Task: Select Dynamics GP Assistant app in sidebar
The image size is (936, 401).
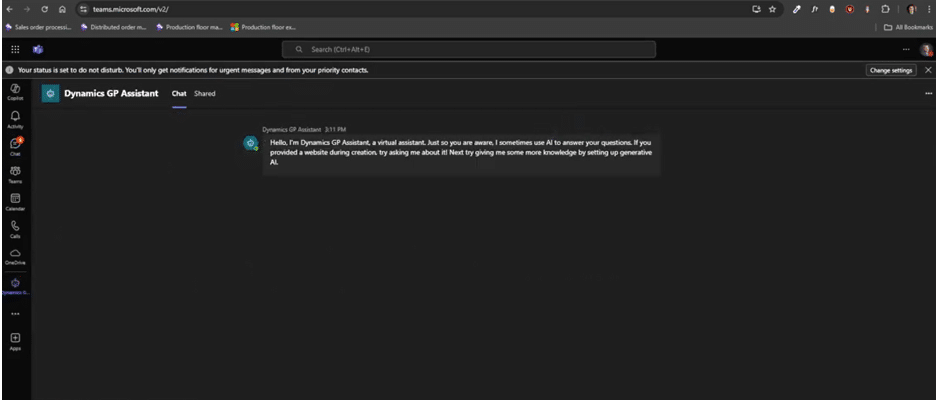Action: (16, 286)
